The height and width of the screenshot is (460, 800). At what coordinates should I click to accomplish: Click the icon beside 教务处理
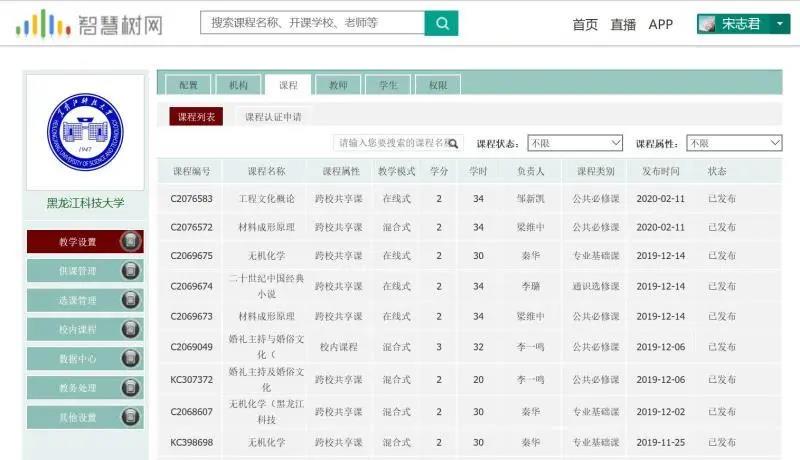click(130, 388)
